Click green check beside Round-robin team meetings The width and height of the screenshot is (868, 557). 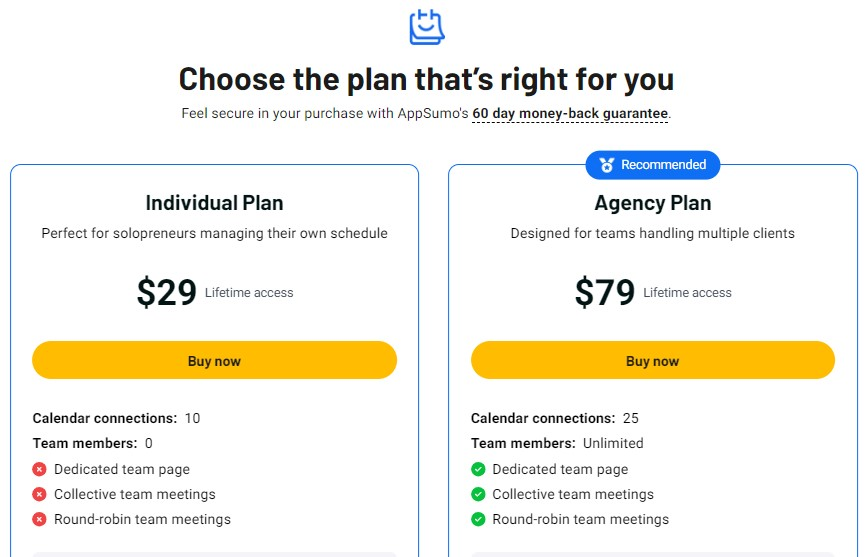tap(478, 519)
